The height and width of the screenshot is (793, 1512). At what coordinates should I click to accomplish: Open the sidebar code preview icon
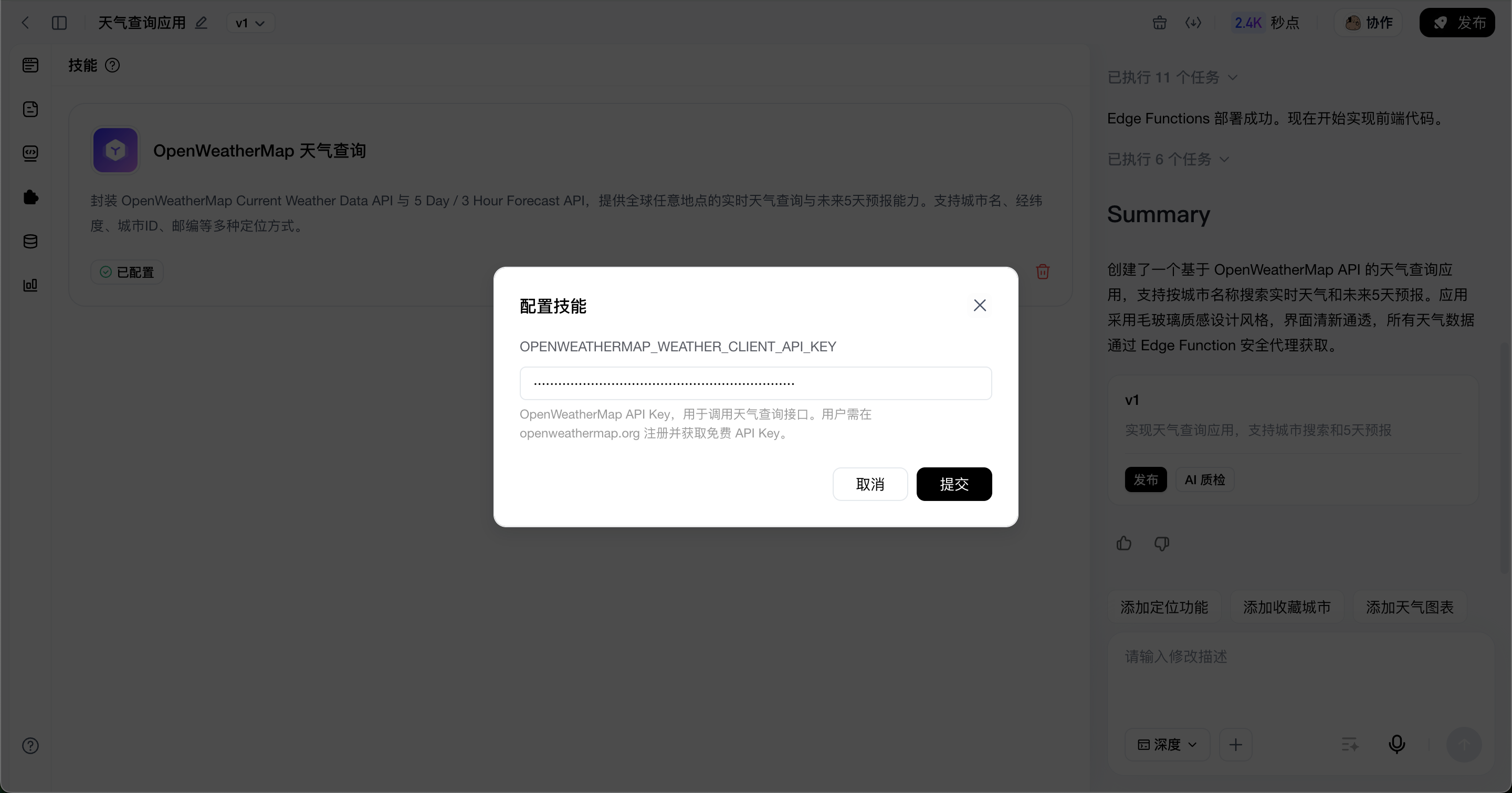(x=30, y=153)
